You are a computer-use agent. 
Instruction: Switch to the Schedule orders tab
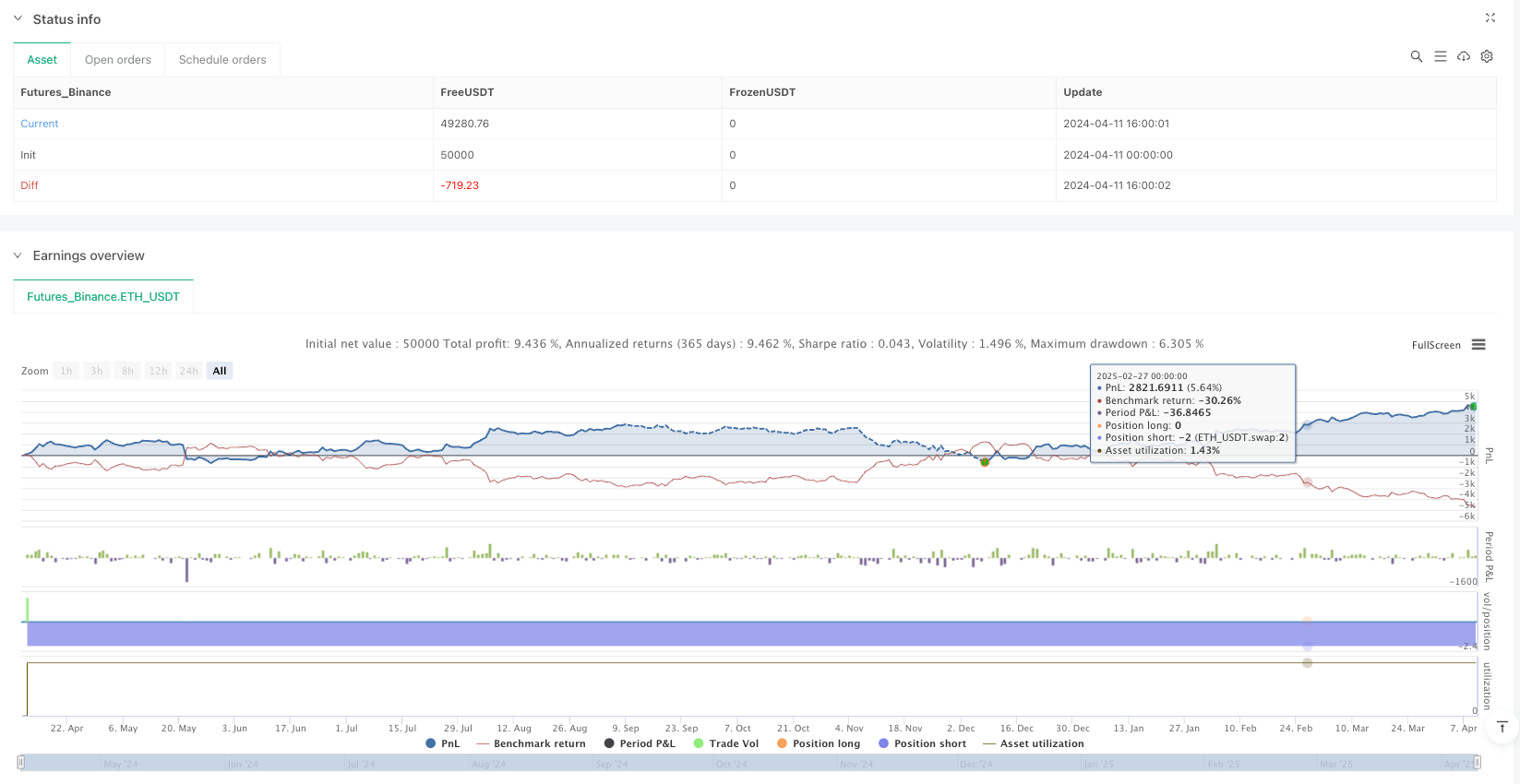[222, 60]
